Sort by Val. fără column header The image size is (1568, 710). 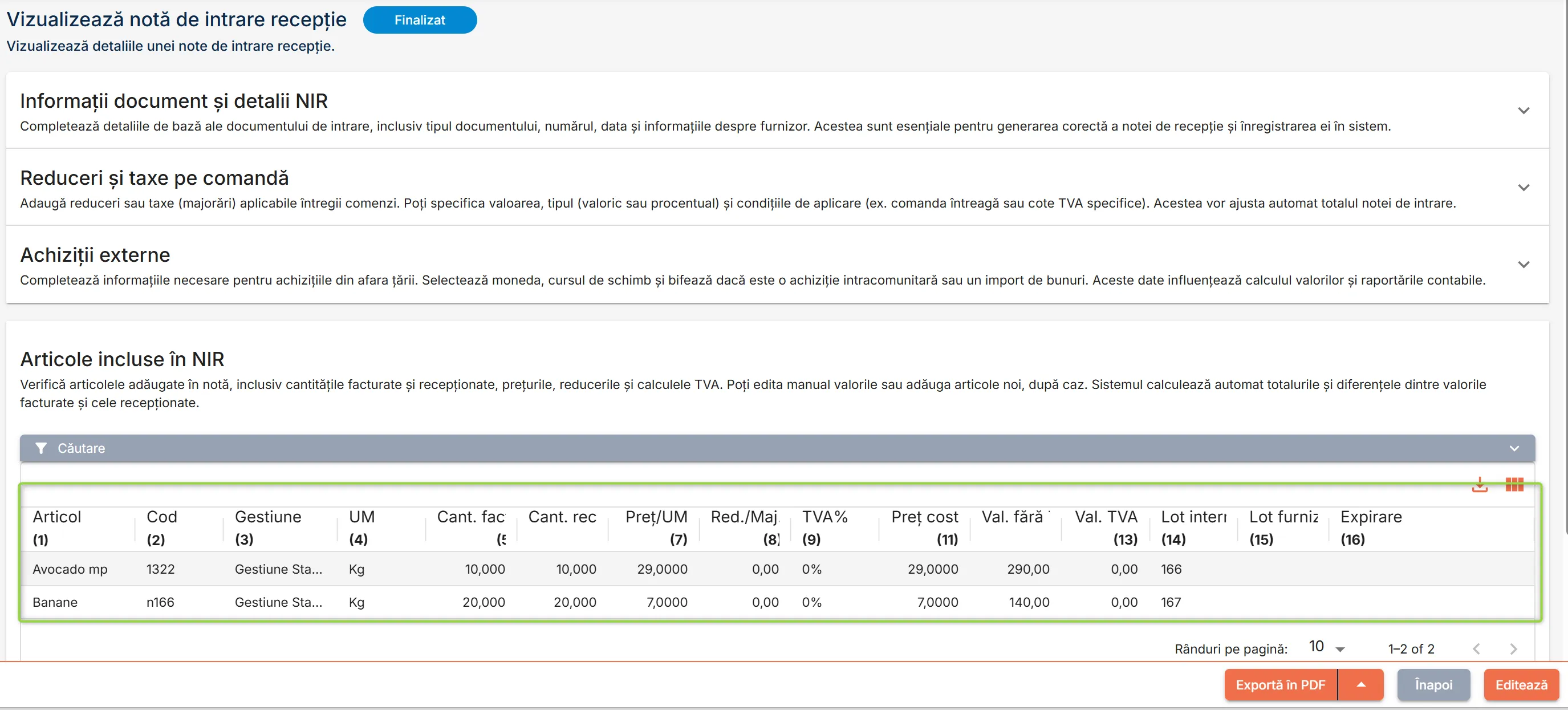coord(1015,517)
